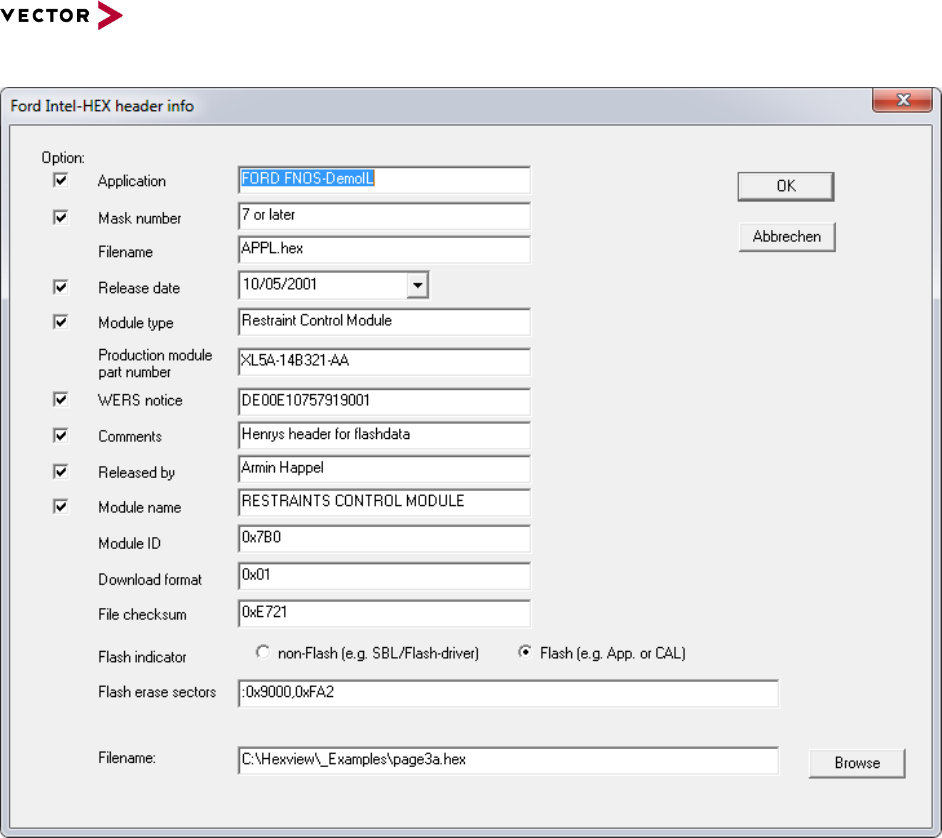Toggle the Released by checkbox
Image resolution: width=942 pixels, height=838 pixels.
[x=61, y=472]
